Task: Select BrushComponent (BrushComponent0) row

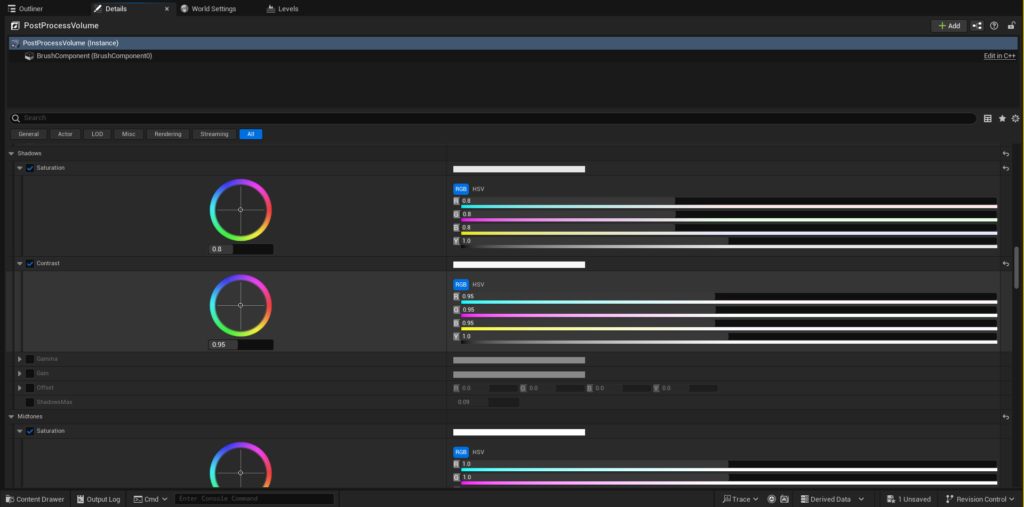Action: (513, 56)
